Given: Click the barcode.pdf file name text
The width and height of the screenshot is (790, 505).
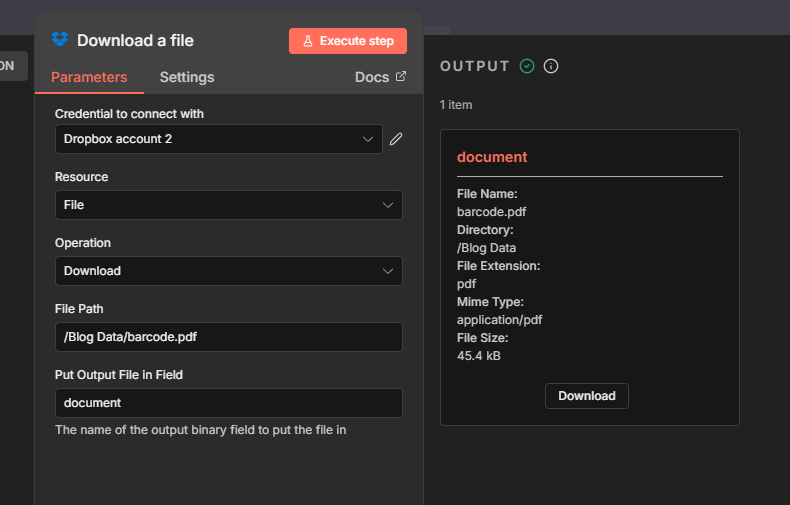Looking at the screenshot, I should 492,211.
